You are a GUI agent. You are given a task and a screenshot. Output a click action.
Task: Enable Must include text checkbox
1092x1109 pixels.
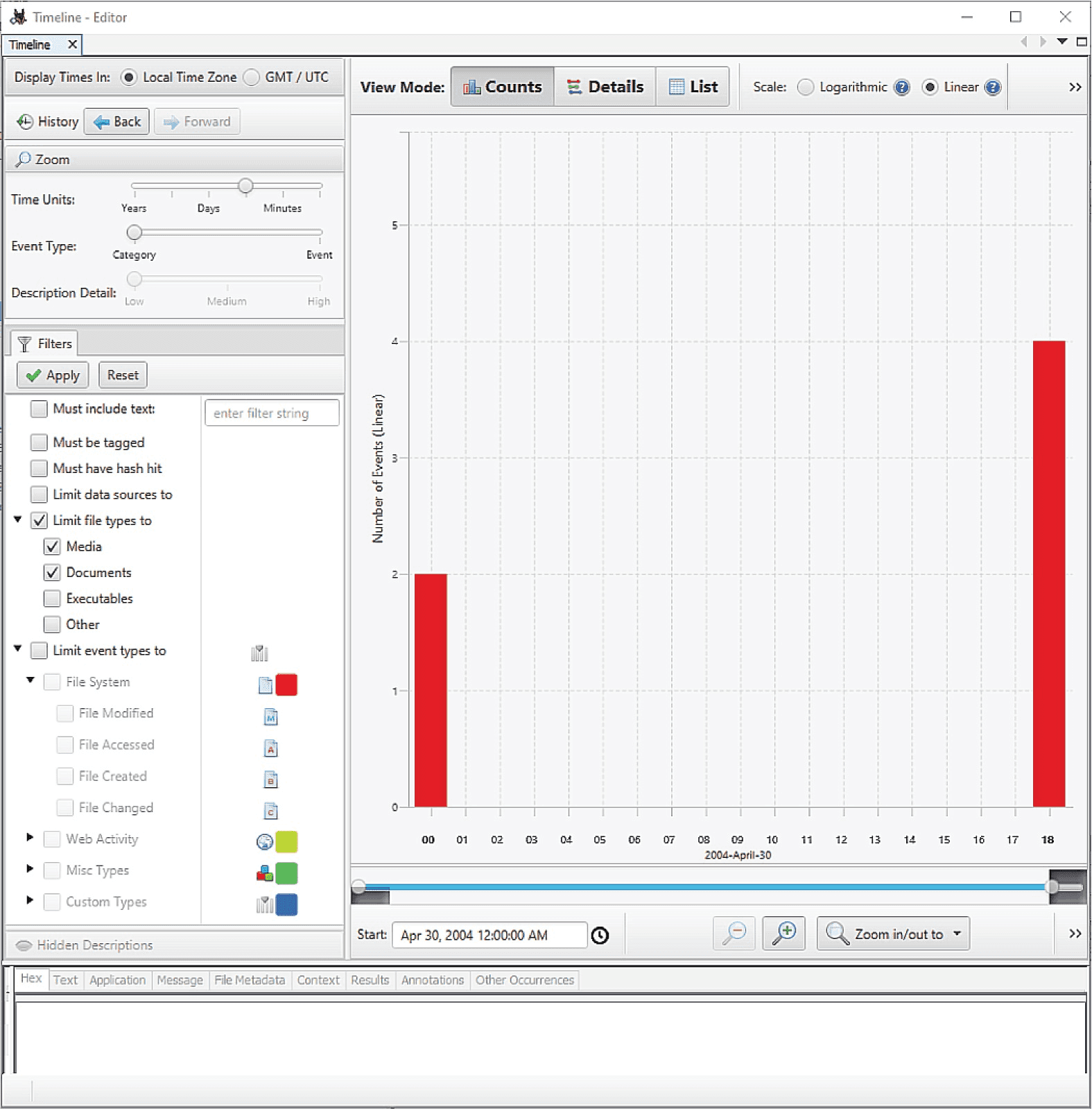pos(39,409)
